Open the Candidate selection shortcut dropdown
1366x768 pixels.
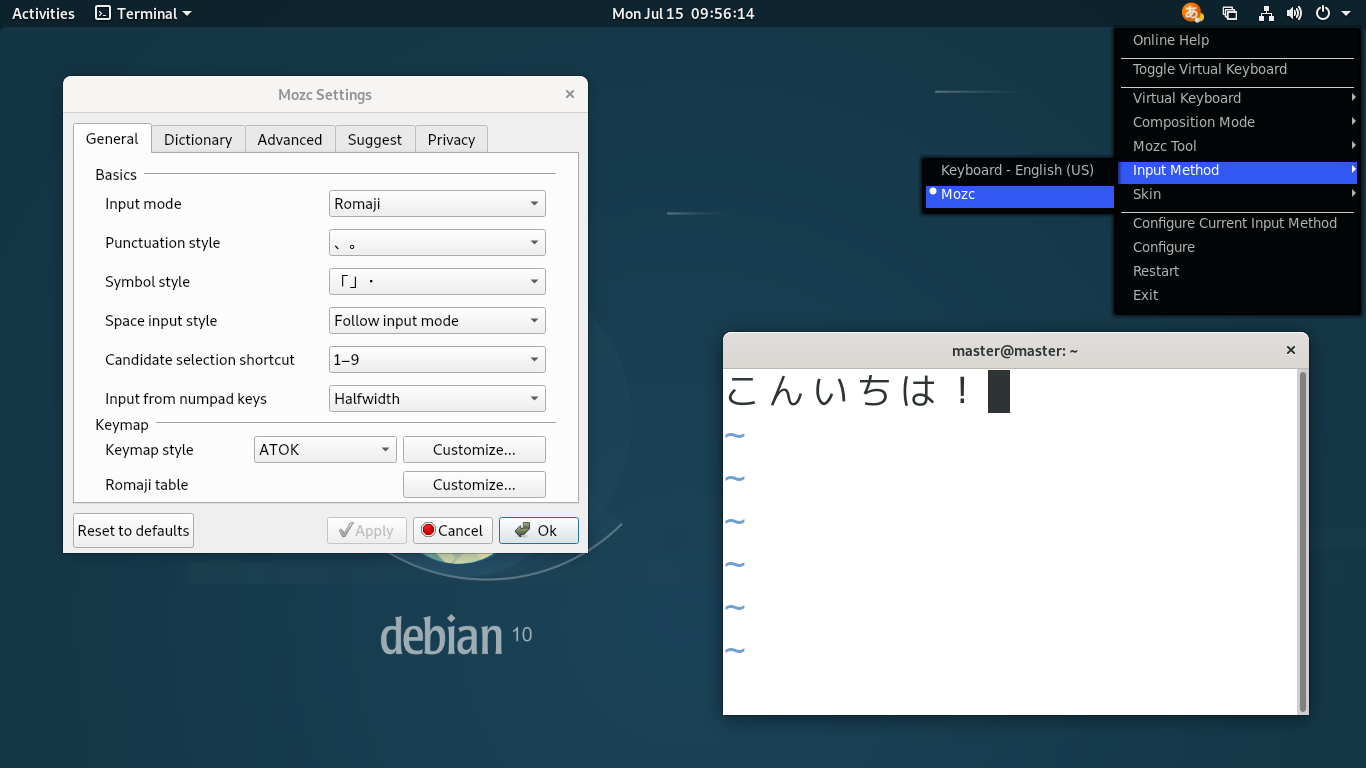pos(437,360)
